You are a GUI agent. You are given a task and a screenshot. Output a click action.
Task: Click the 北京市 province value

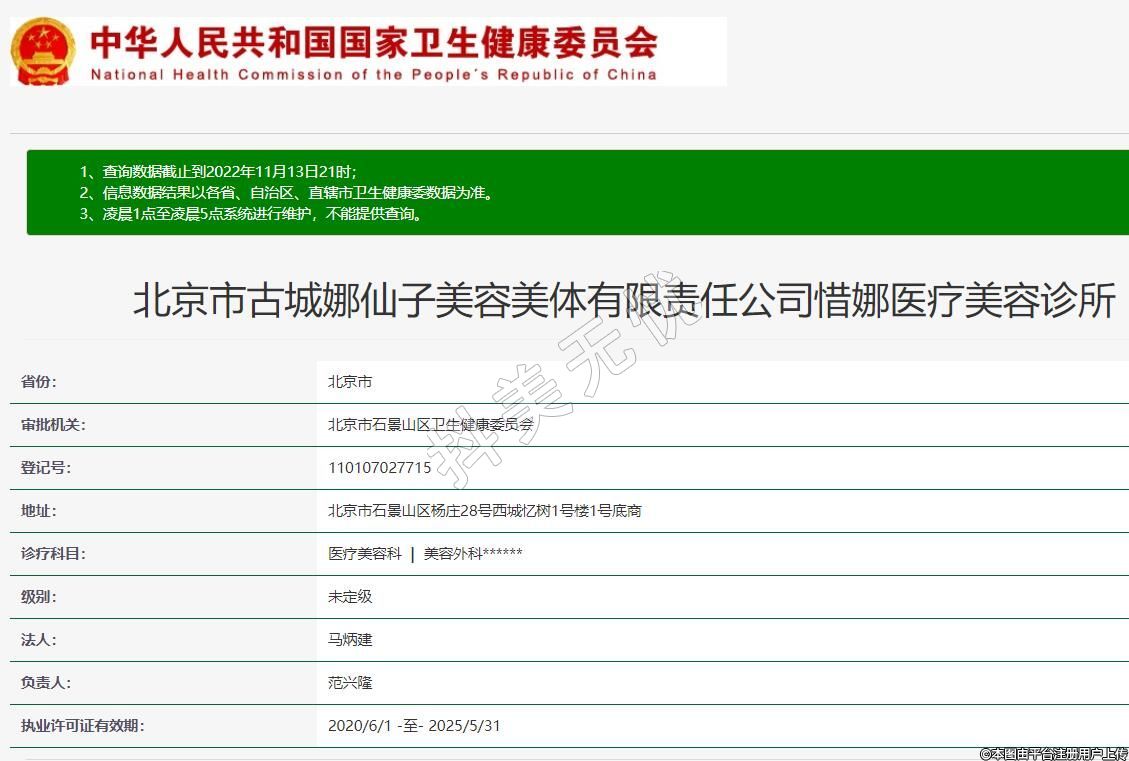350,382
